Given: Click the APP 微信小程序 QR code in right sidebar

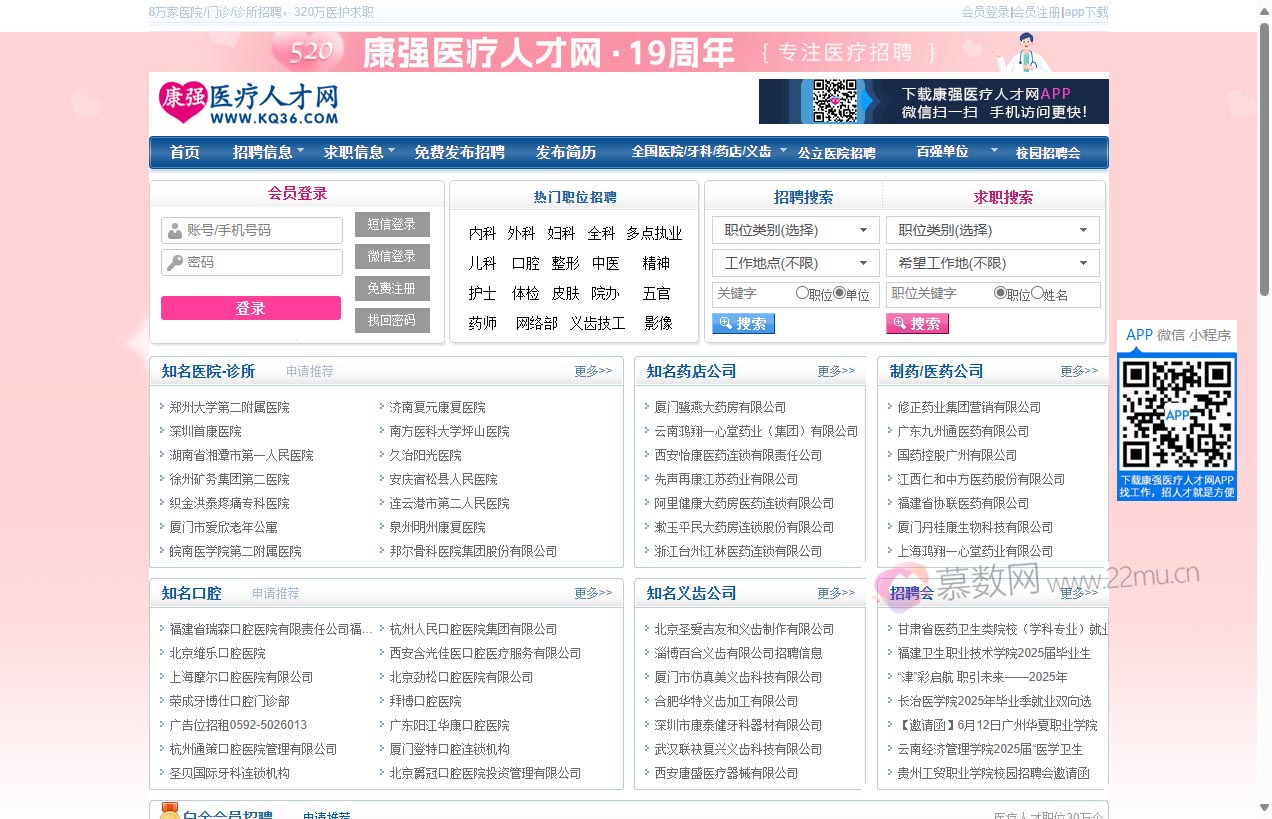Looking at the screenshot, I should pos(1177,413).
